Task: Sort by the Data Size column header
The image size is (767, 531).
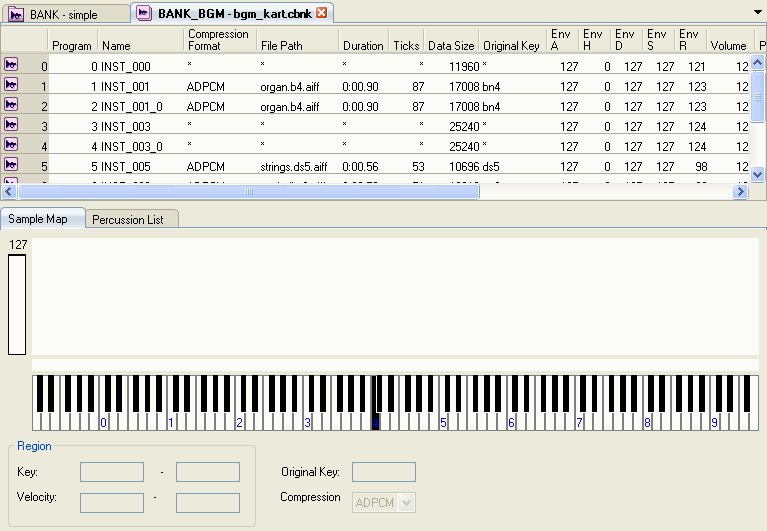Action: tap(451, 46)
